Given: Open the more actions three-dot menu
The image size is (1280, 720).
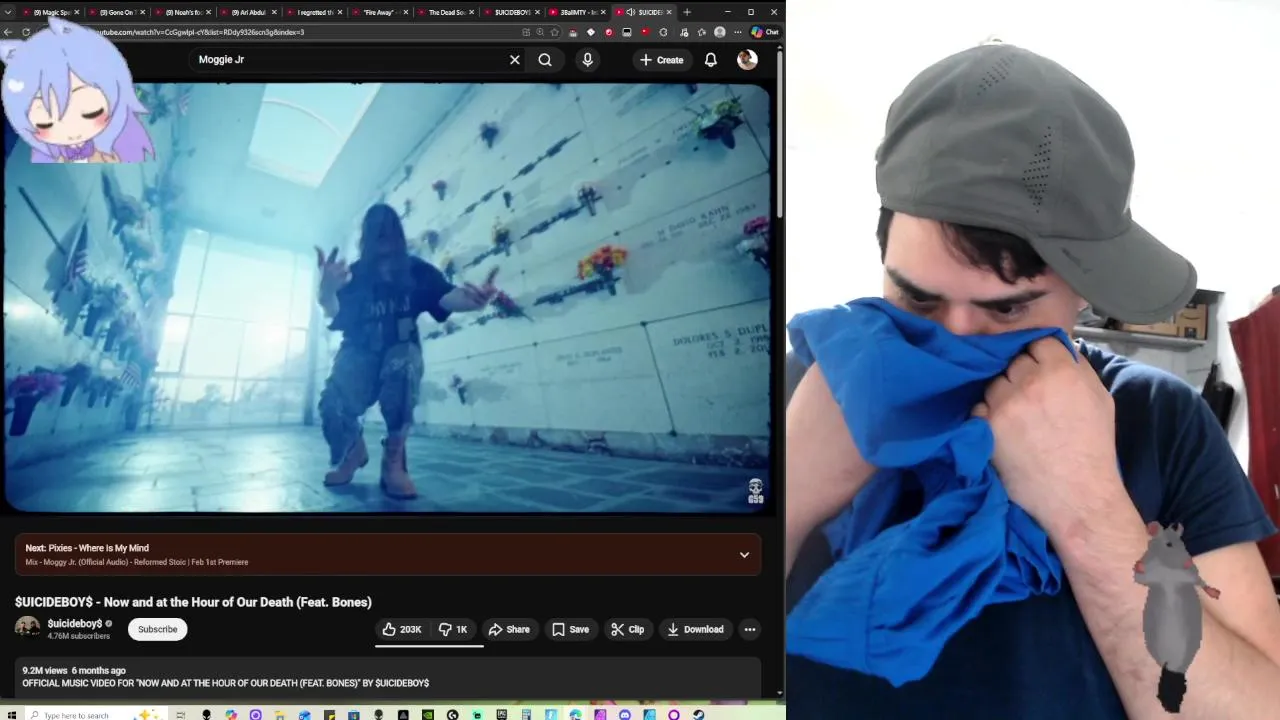Looking at the screenshot, I should point(750,629).
